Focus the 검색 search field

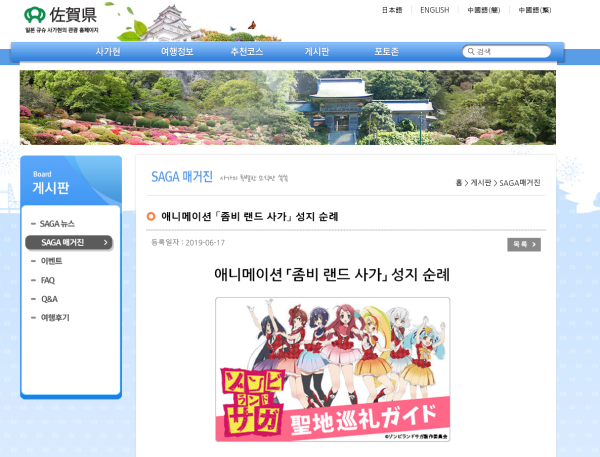click(506, 51)
